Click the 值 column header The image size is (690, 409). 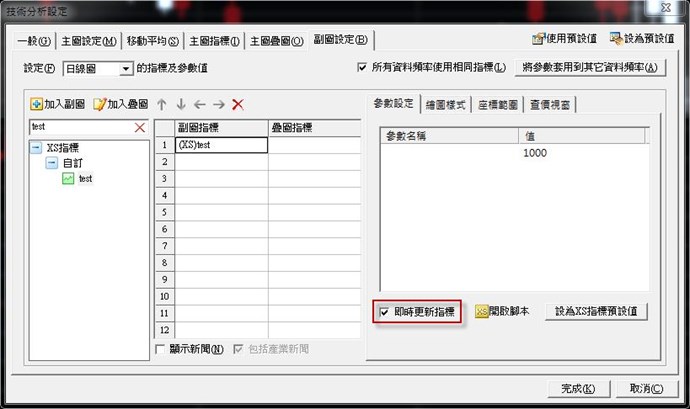pyautogui.click(x=582, y=136)
